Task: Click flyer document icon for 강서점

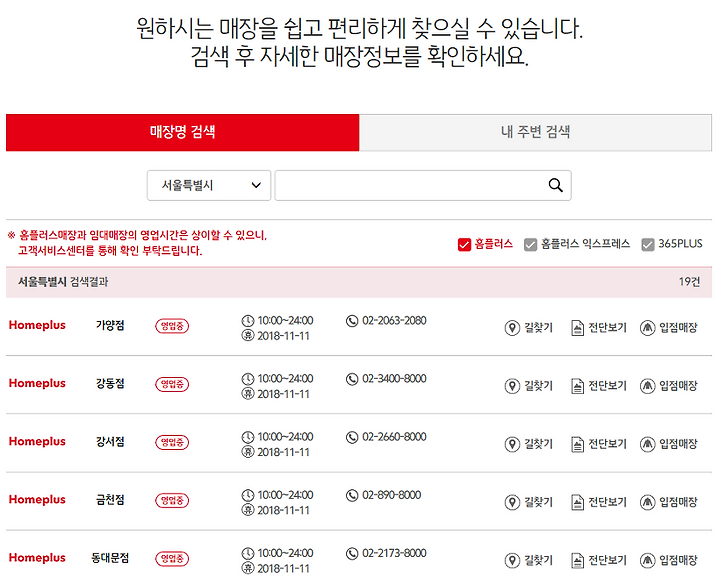Action: (577, 444)
